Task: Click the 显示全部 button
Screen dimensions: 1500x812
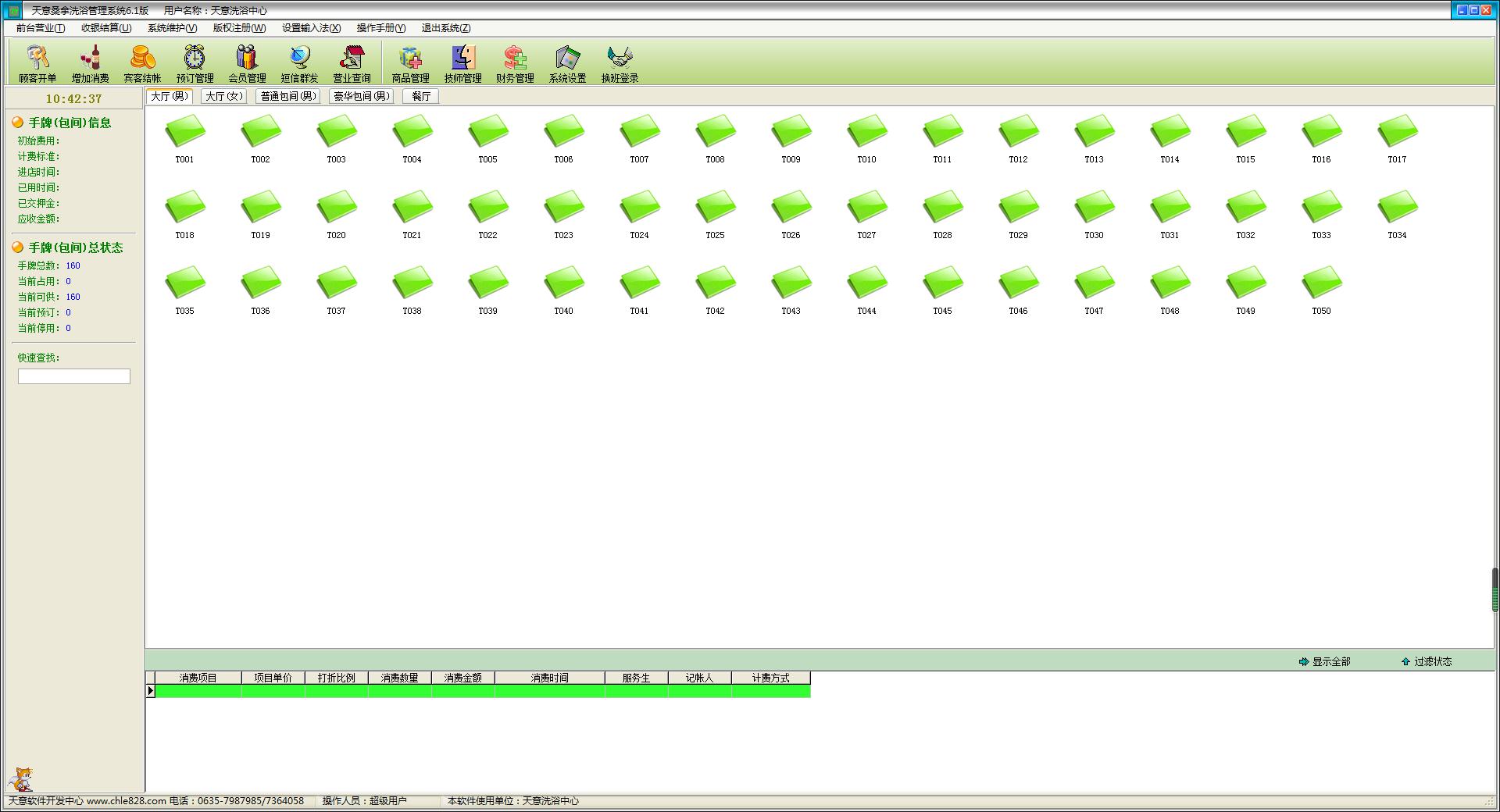Action: tap(1324, 661)
